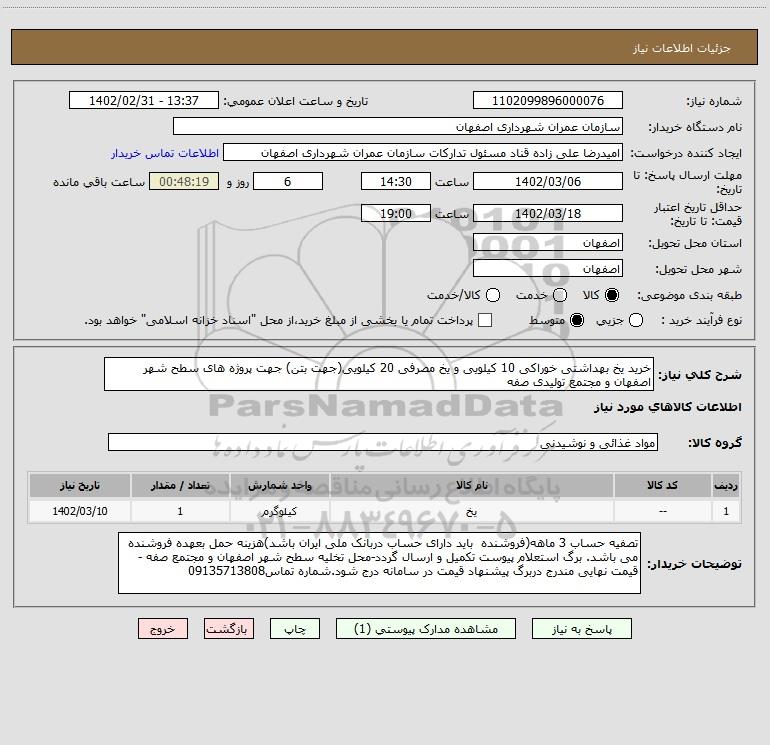Viewport: 770px width, 745px height.
Task: Click the validity time field 19:00
Action: click(396, 213)
